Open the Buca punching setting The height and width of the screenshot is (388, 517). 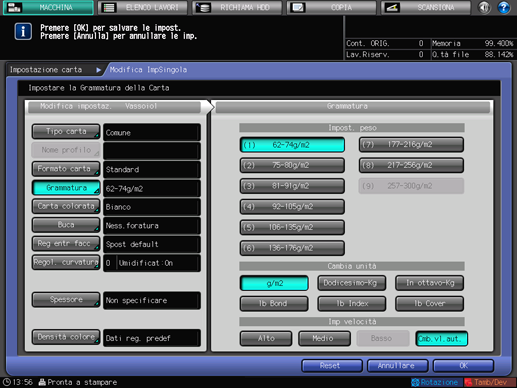tap(66, 225)
